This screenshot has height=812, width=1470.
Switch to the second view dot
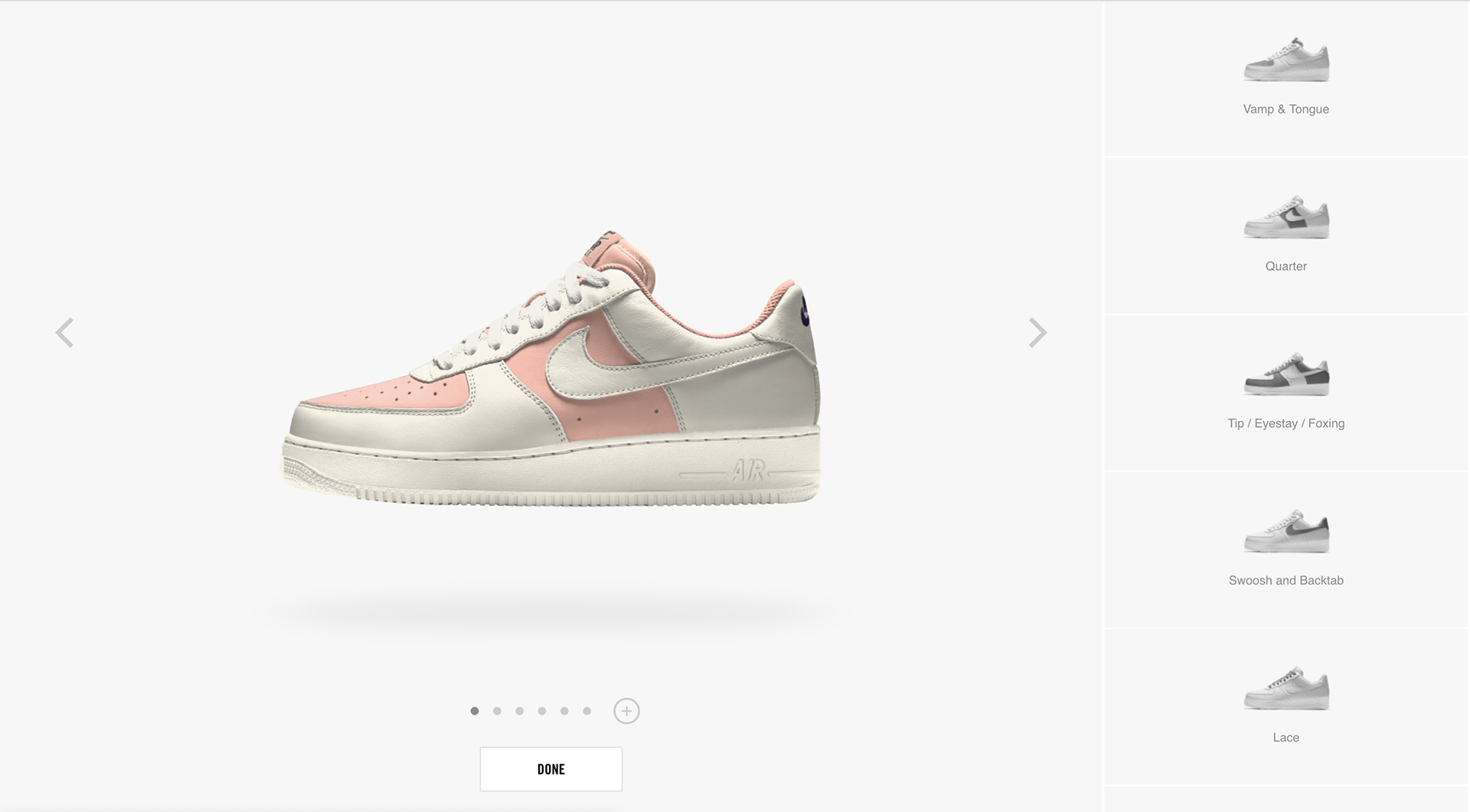(497, 711)
